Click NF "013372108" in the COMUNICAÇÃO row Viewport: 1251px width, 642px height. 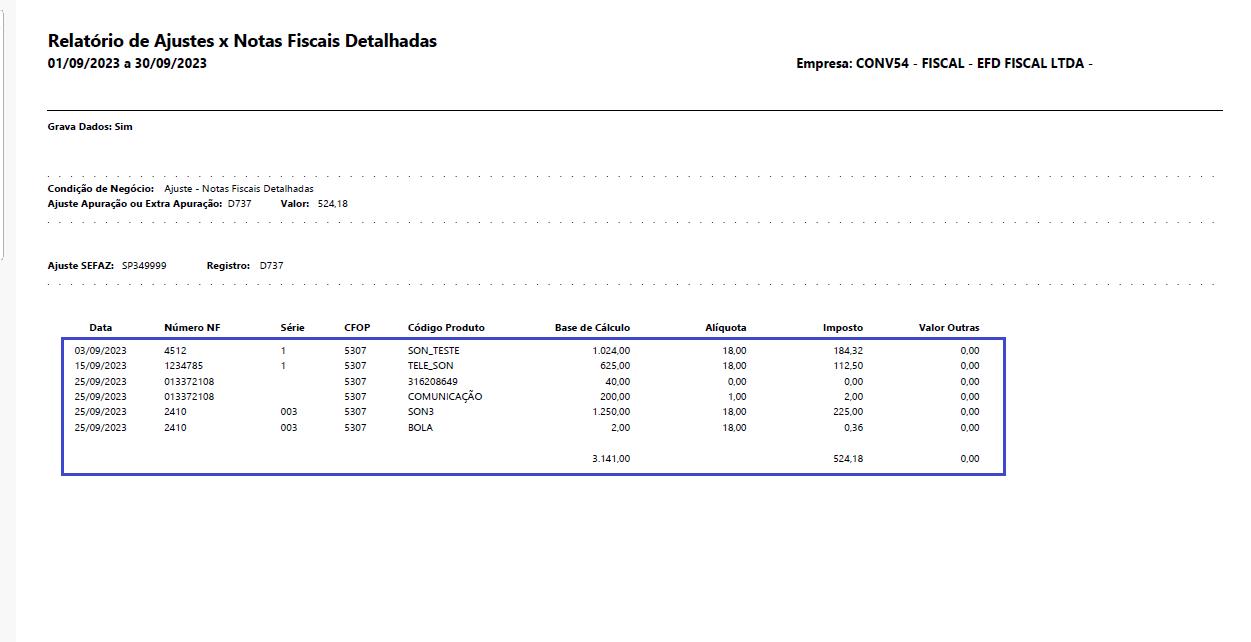pos(189,396)
